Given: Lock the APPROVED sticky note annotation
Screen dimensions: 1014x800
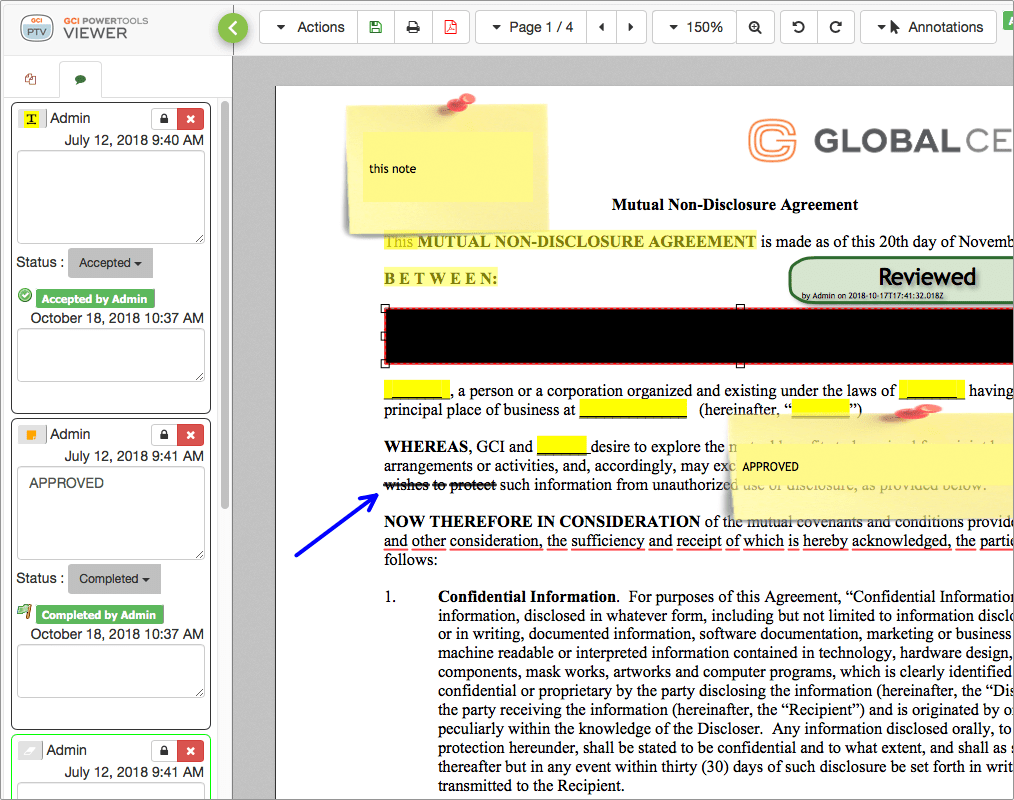Looking at the screenshot, I should pos(164,435).
